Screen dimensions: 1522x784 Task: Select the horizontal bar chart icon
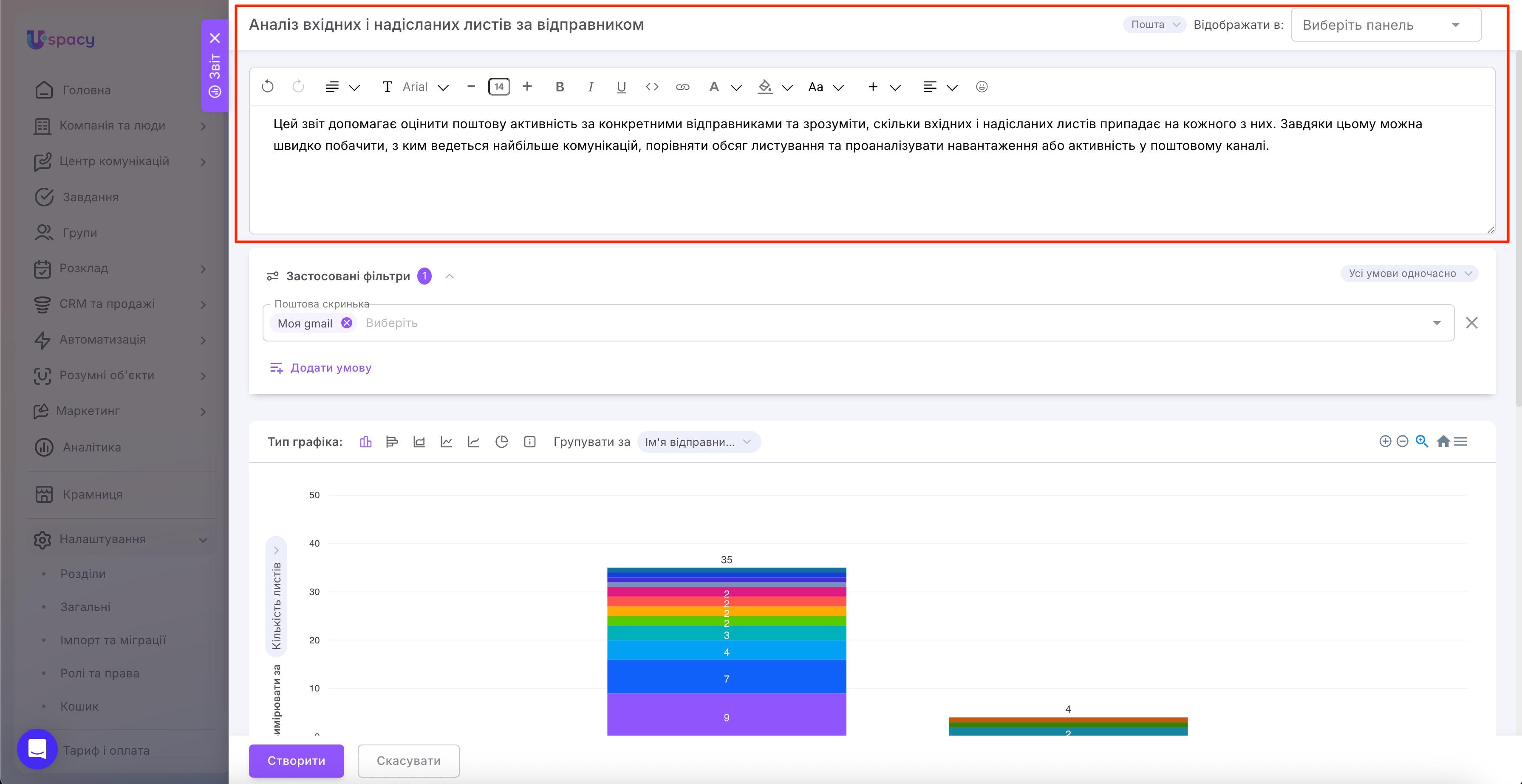tap(392, 442)
